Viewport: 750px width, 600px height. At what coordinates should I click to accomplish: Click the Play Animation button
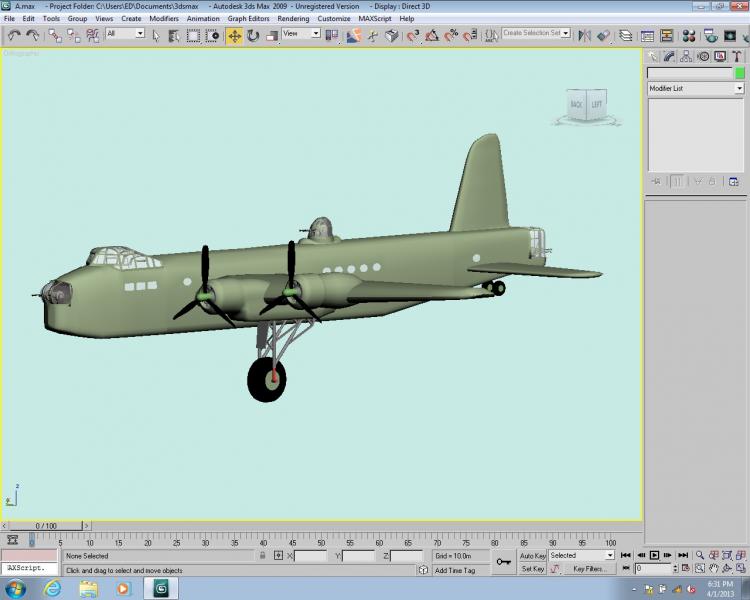(x=654, y=555)
